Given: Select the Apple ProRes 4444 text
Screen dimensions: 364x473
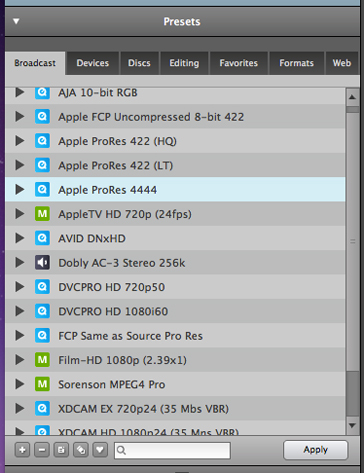Looking at the screenshot, I should (x=107, y=190).
